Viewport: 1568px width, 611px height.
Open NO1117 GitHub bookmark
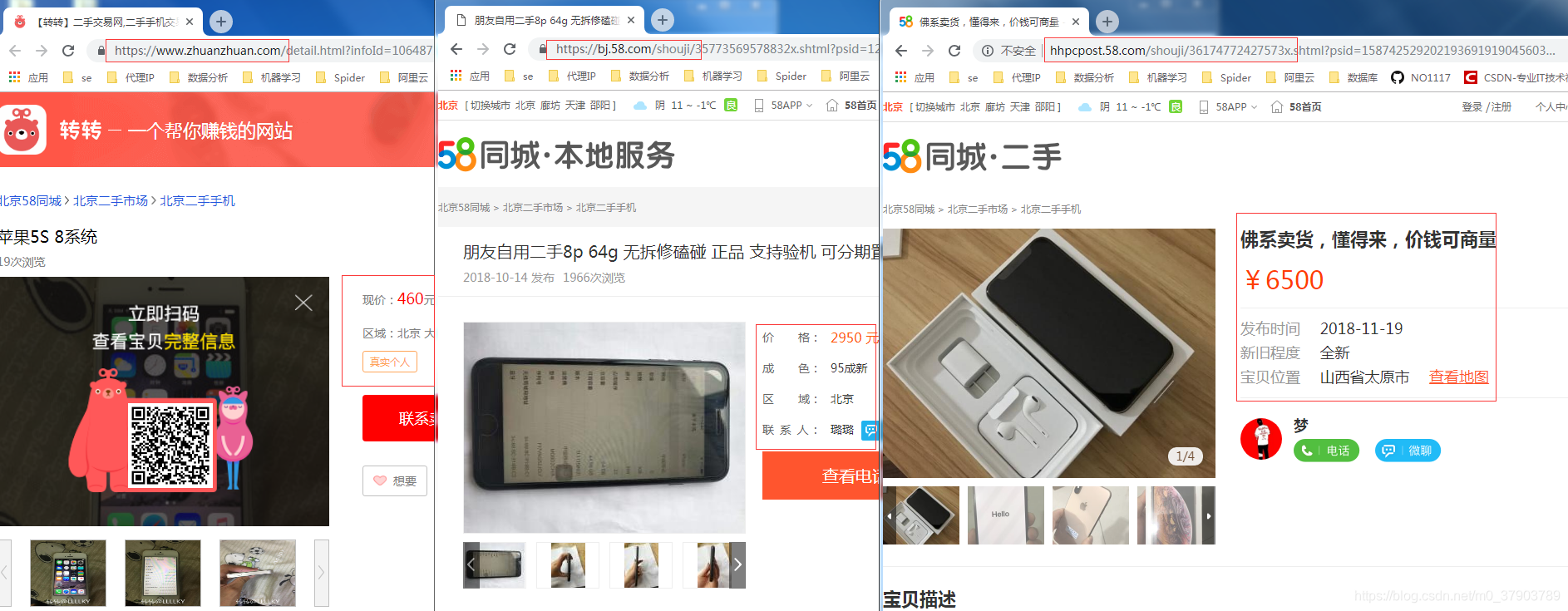point(1421,77)
